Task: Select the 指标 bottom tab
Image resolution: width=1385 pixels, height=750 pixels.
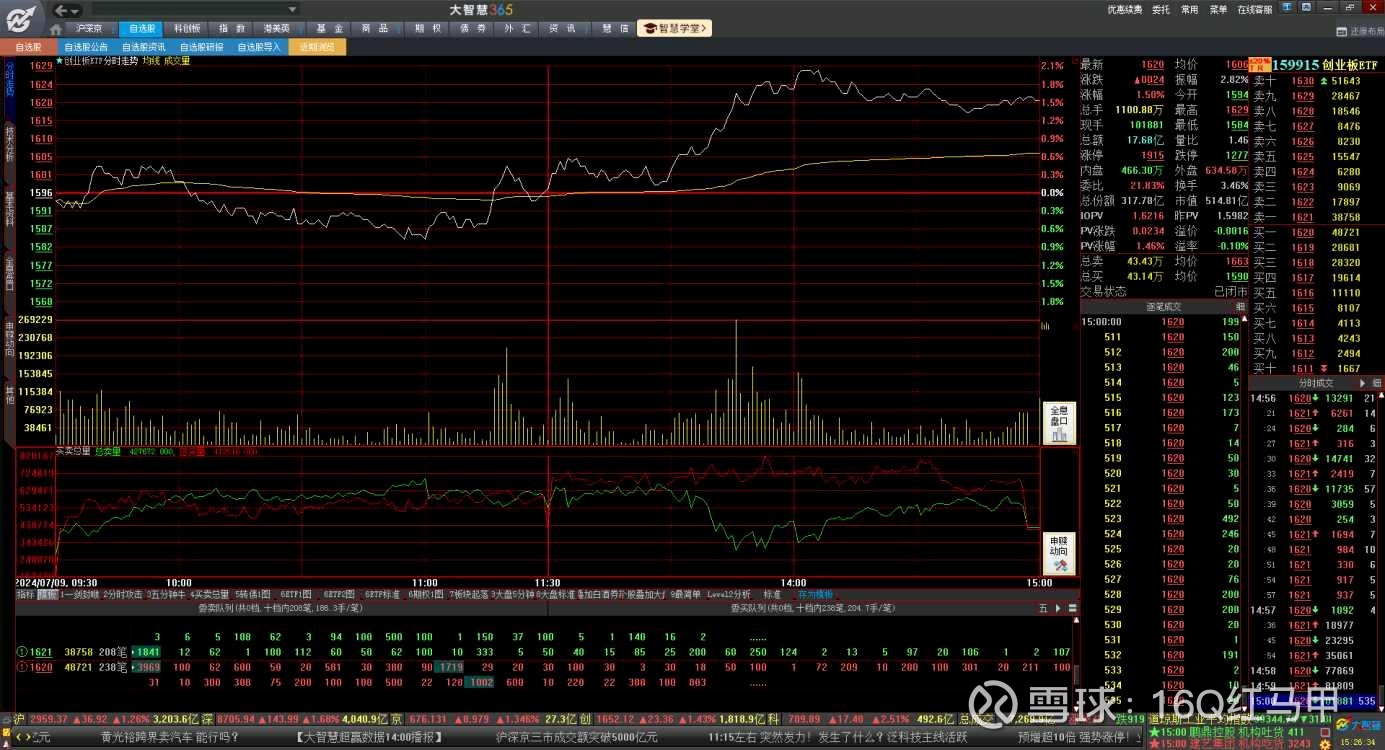Action: pyautogui.click(x=24, y=594)
